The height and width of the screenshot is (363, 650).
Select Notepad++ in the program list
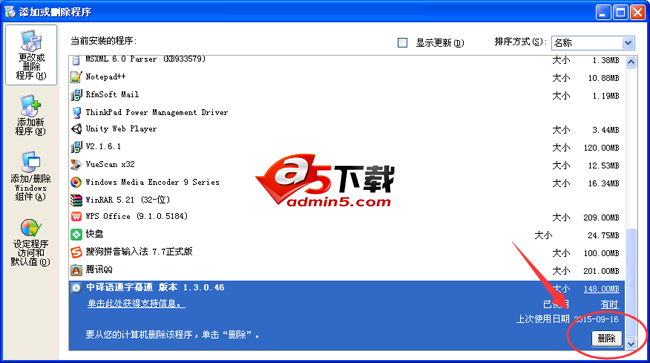pyautogui.click(x=347, y=77)
